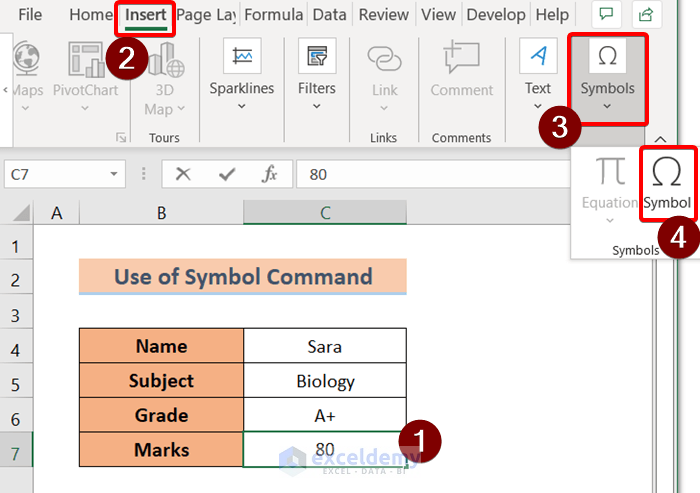The height and width of the screenshot is (493, 700).
Task: Click the Share button in title area
Action: pos(648,15)
